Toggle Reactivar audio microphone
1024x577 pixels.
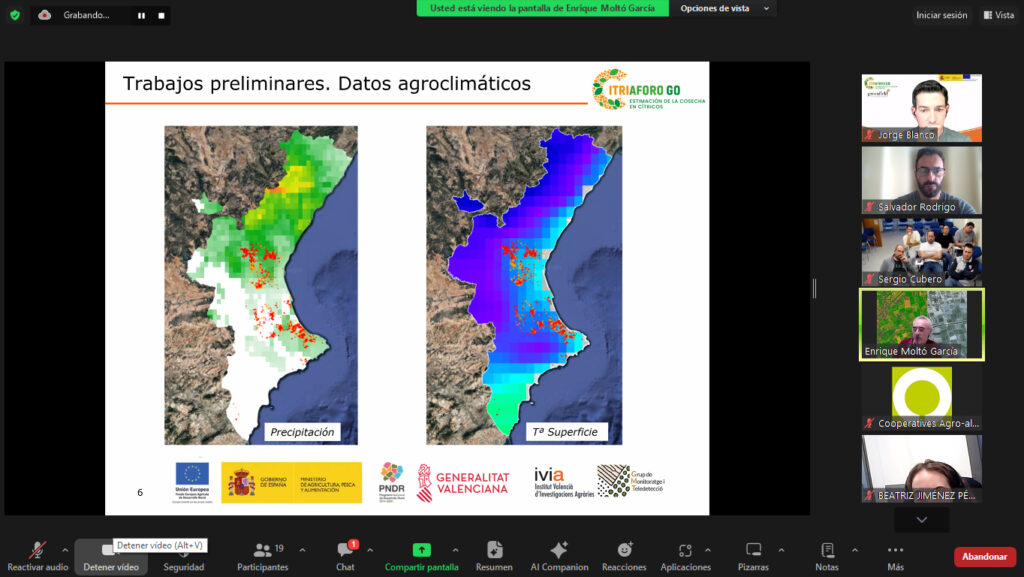tap(37, 557)
